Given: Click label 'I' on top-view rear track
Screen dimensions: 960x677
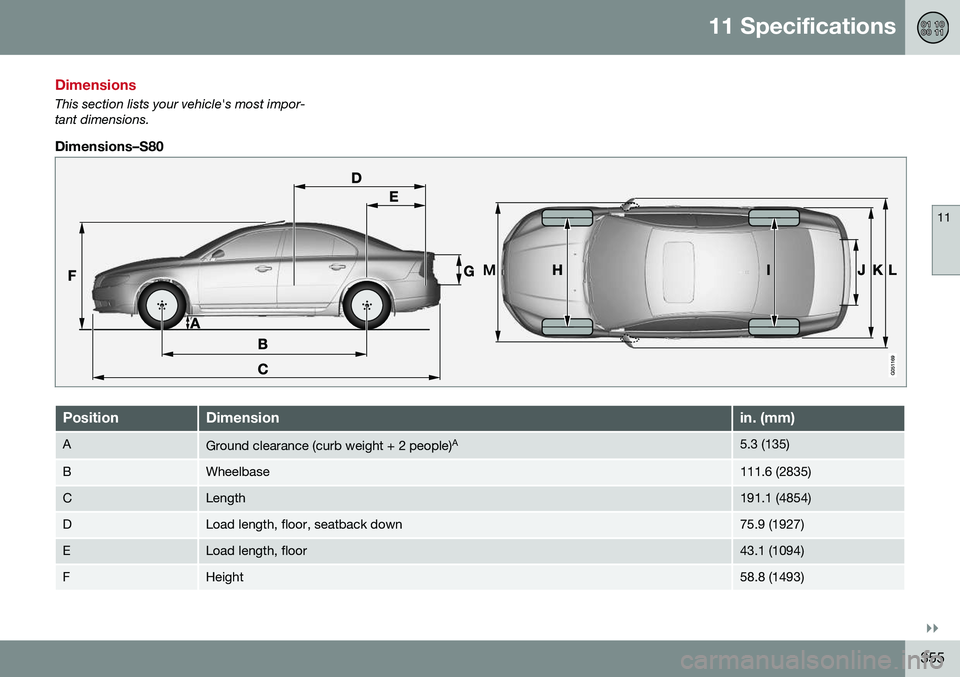Looking at the screenshot, I should pos(768,270).
